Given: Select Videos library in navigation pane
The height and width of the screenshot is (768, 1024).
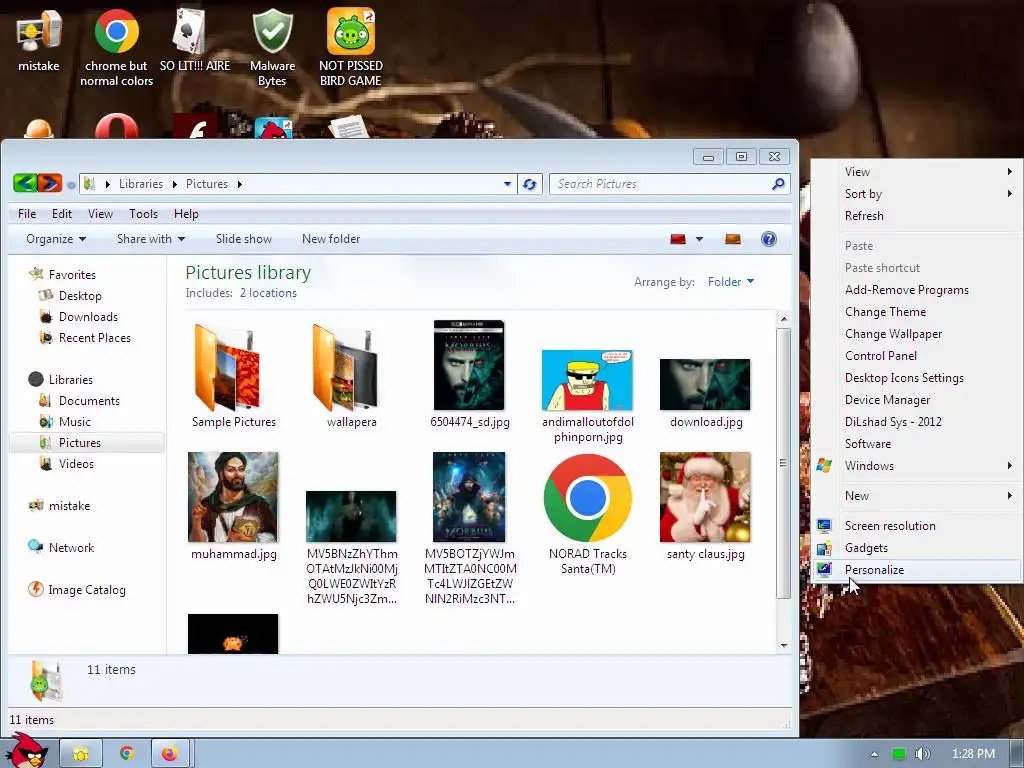Looking at the screenshot, I should coord(76,464).
